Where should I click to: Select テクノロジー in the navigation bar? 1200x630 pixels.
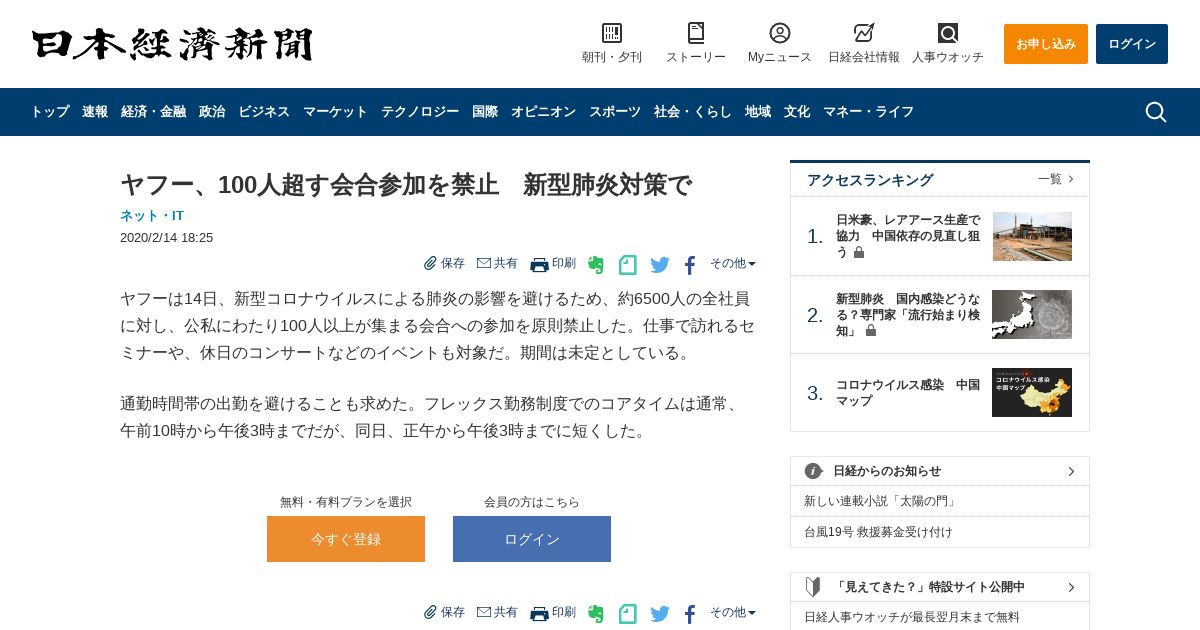point(420,112)
